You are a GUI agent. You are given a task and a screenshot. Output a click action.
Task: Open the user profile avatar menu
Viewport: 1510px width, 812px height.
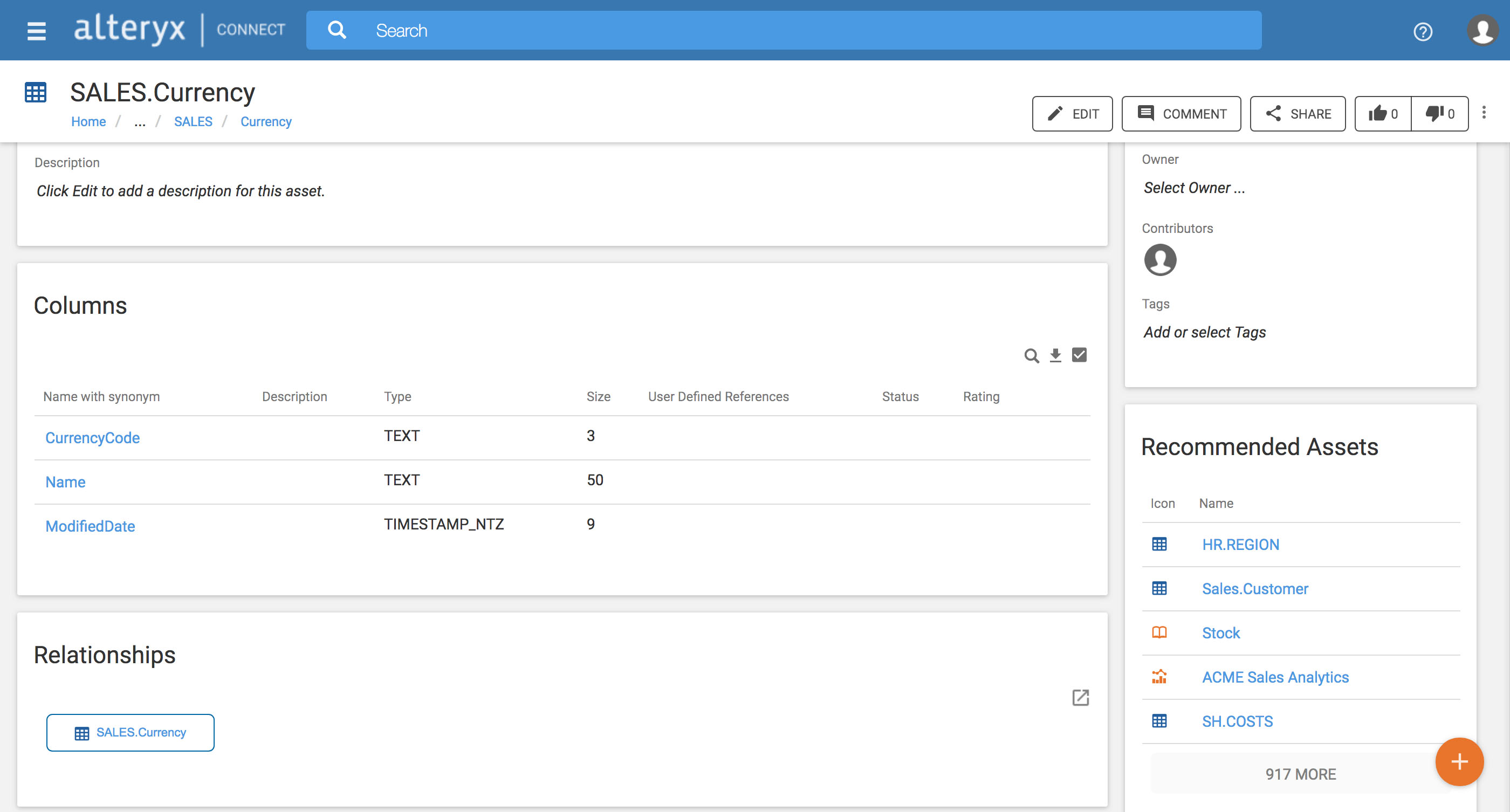1482,31
